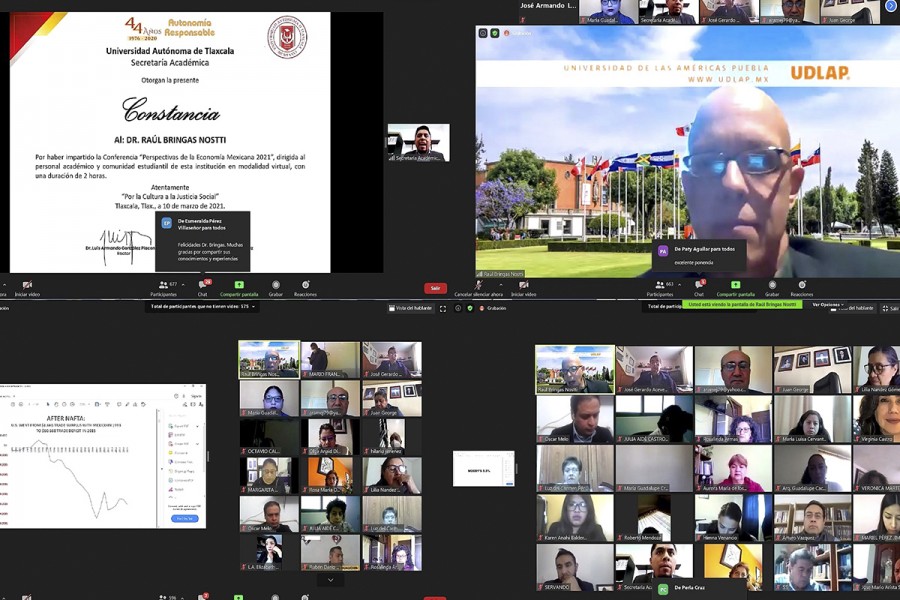Viewport: 900px width, 600px height.
Task: Select the small MOODY'S shared-screen thumbnail
Action: point(484,469)
